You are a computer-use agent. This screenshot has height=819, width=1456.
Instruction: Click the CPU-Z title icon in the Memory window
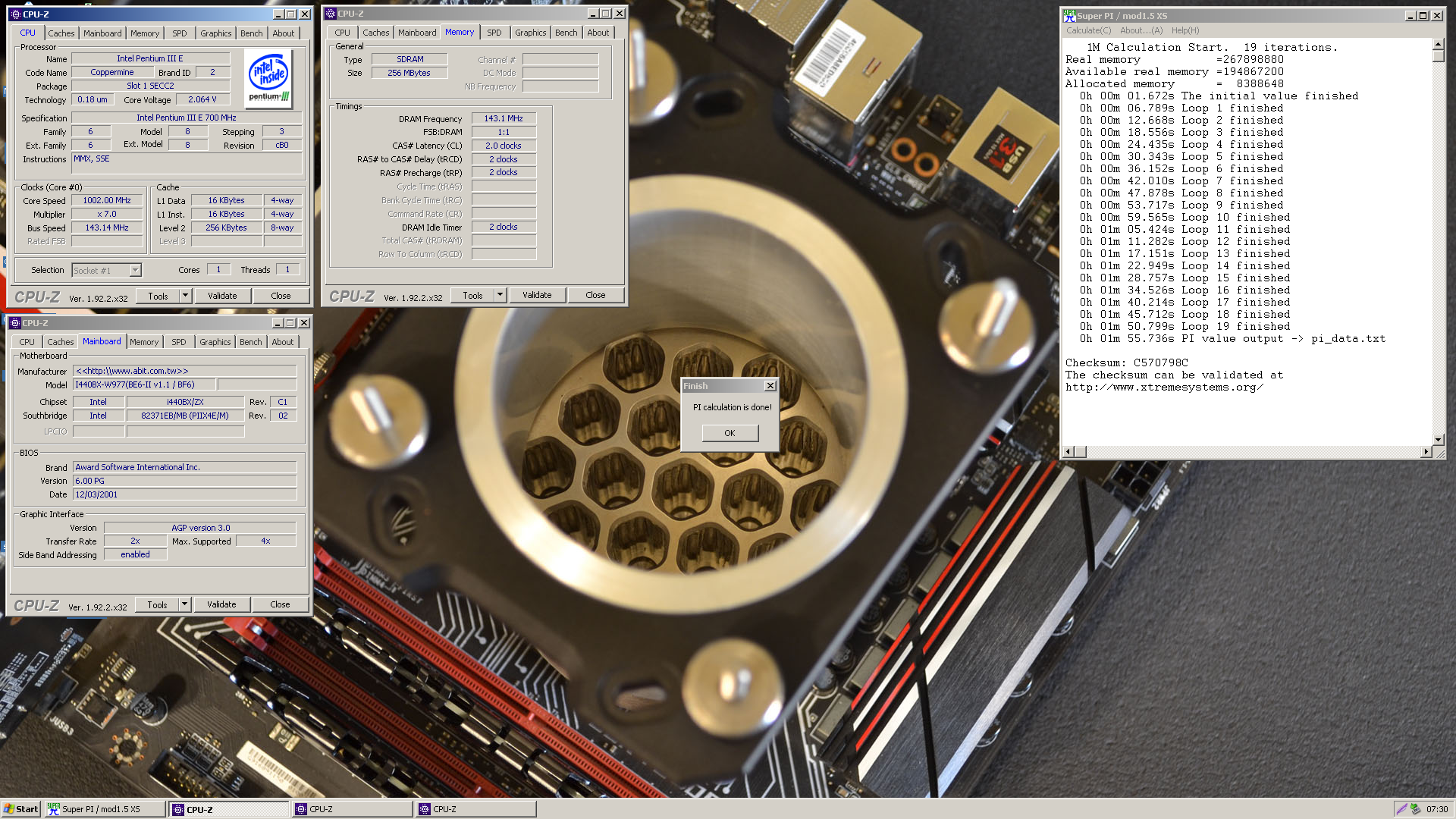330,14
